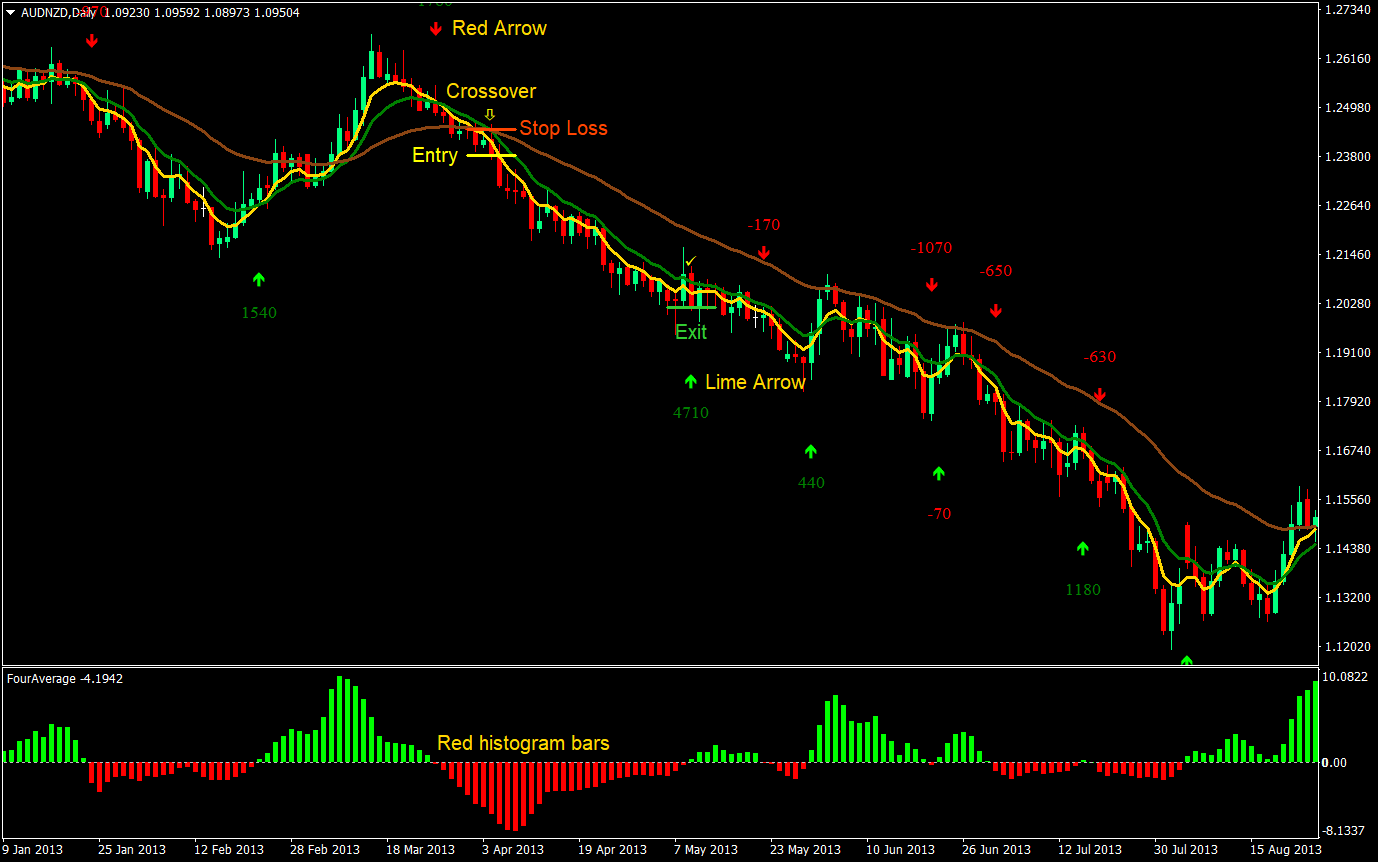Select the red arrow above the -630 label
The width and height of the screenshot is (1378, 862).
coord(1099,394)
